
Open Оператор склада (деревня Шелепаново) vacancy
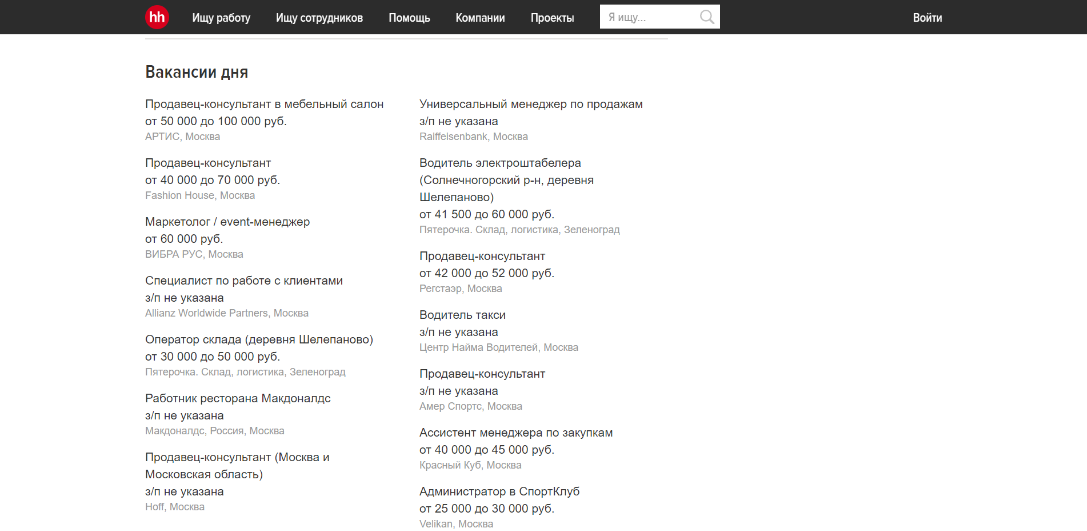pos(259,340)
